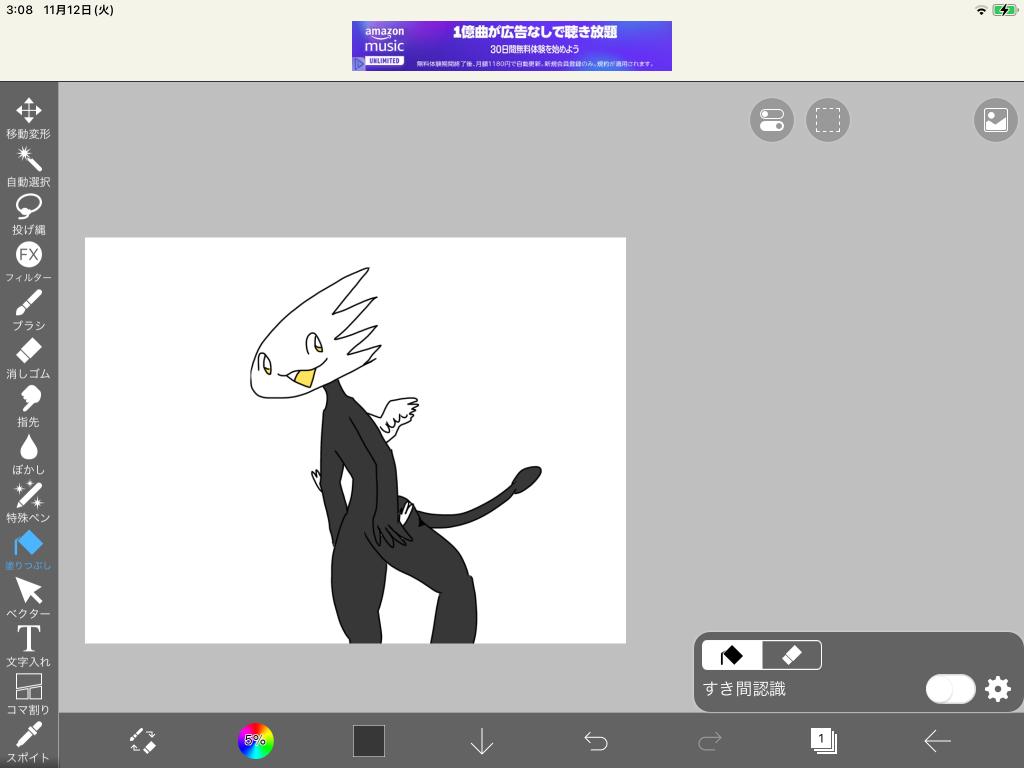Open the Amazon Music Unlimited ad banner
The width and height of the screenshot is (1024, 768).
pos(511,46)
